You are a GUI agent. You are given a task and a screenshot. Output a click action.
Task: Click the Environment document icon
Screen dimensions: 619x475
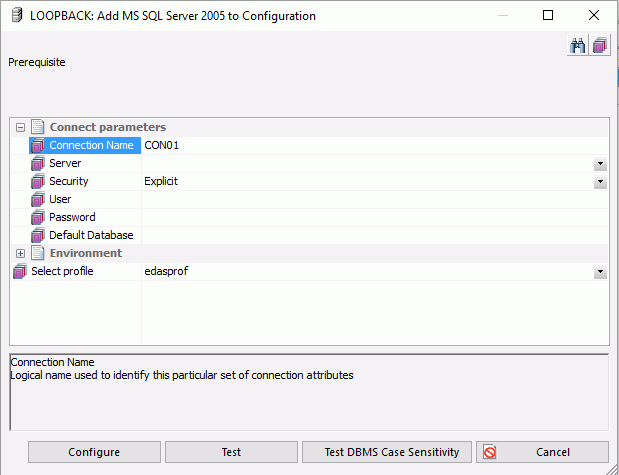pyautogui.click(x=38, y=253)
